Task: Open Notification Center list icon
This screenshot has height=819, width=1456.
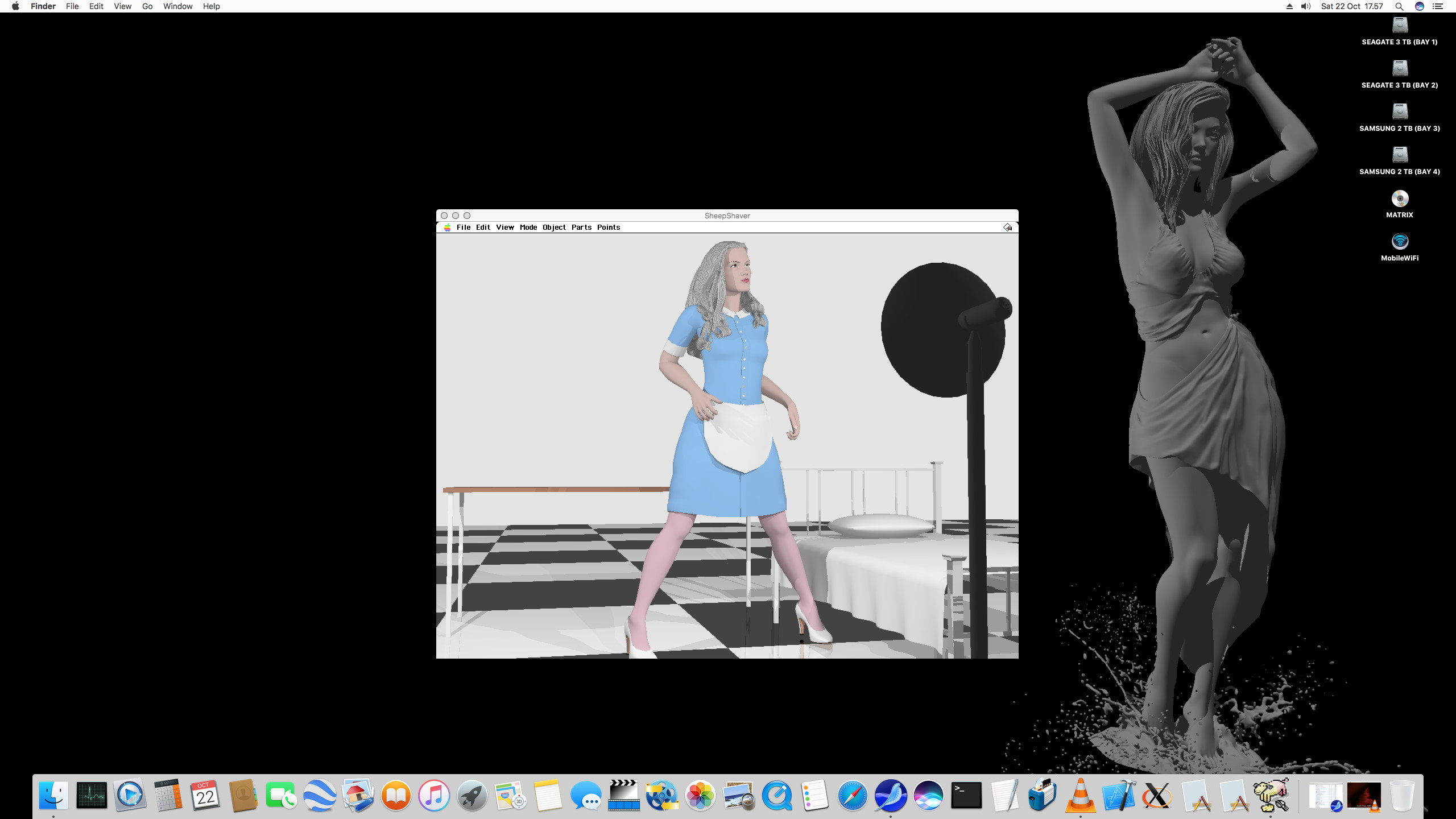Action: click(x=1438, y=6)
